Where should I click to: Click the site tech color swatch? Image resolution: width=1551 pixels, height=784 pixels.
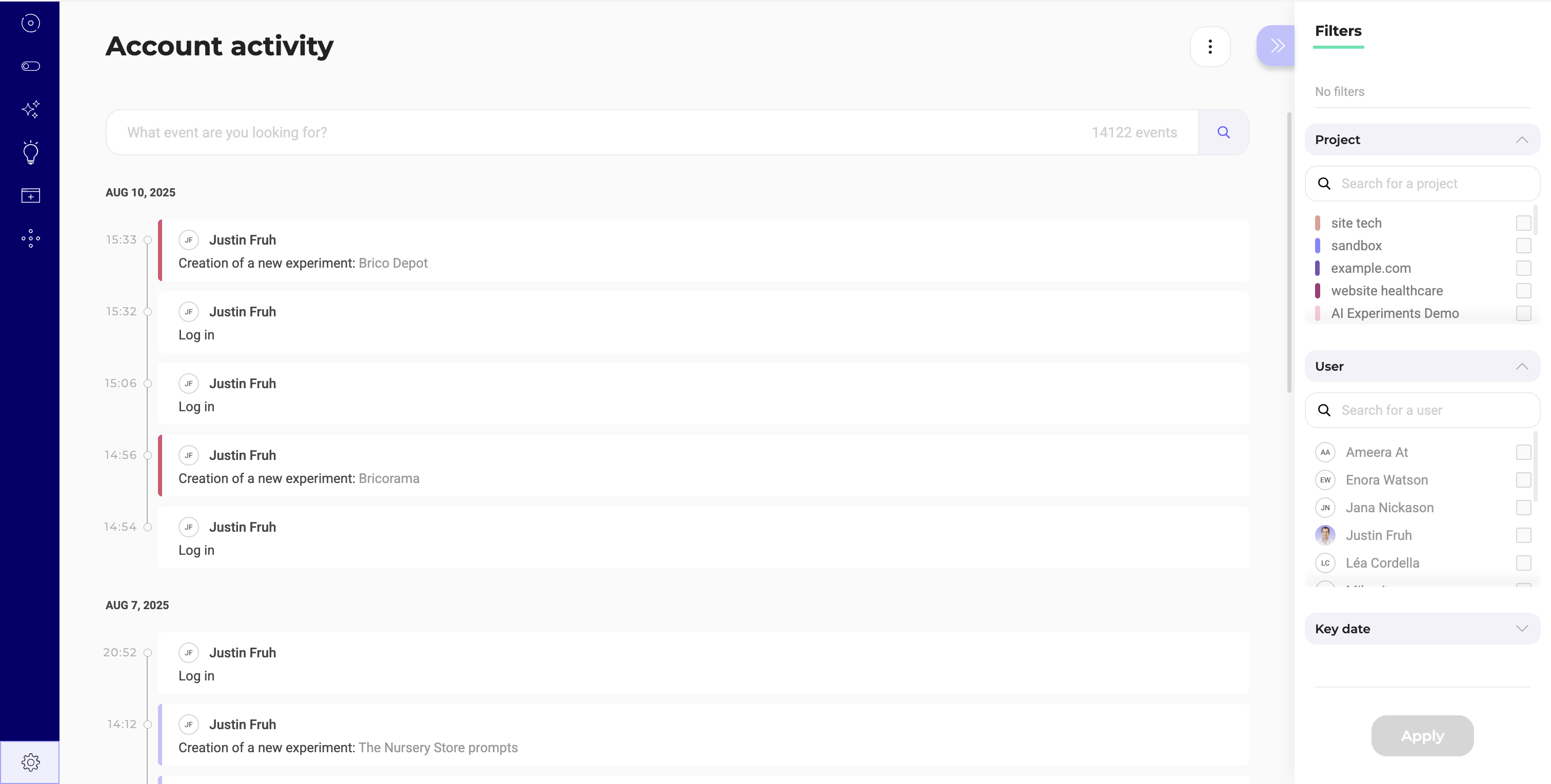pos(1318,224)
